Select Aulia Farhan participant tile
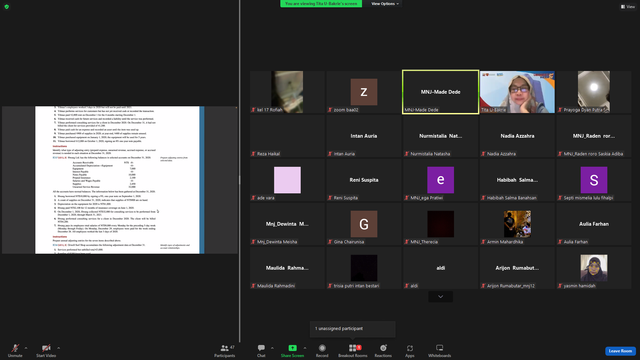This screenshot has height=360, width=640. coord(594,224)
